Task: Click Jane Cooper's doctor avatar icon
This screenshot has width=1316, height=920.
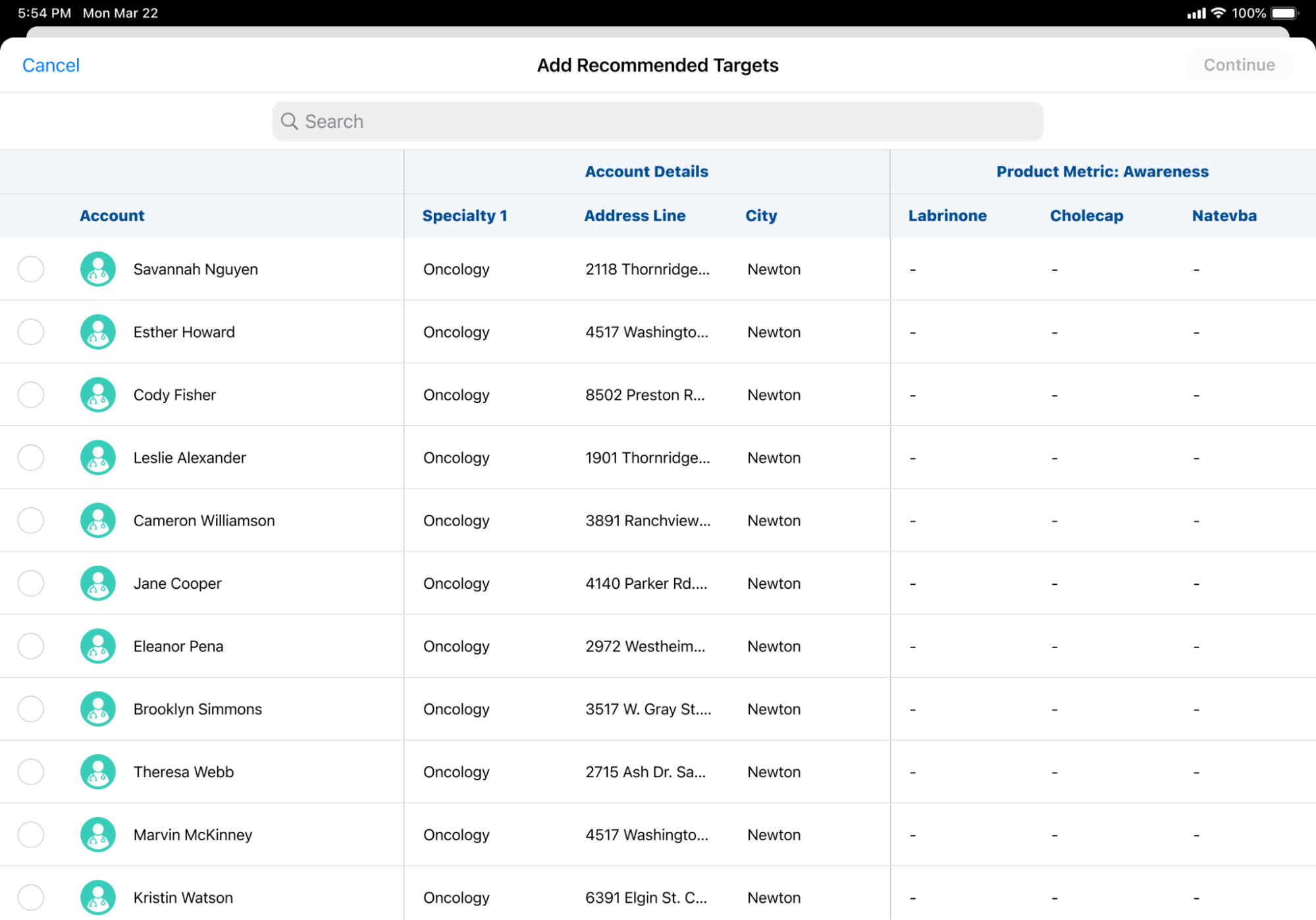Action: [x=98, y=583]
